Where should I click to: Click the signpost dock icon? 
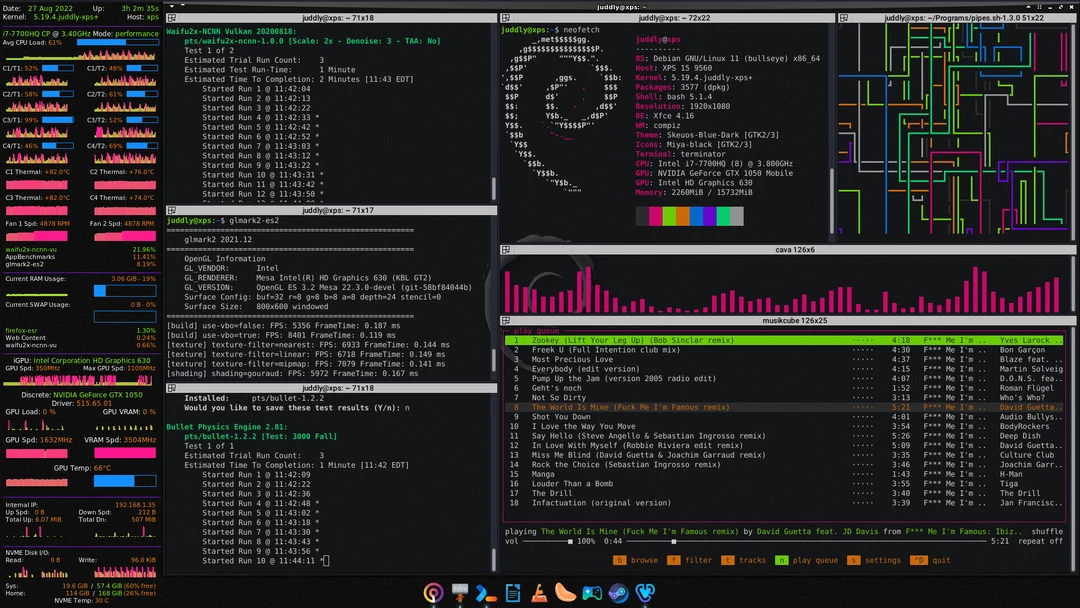(459, 592)
